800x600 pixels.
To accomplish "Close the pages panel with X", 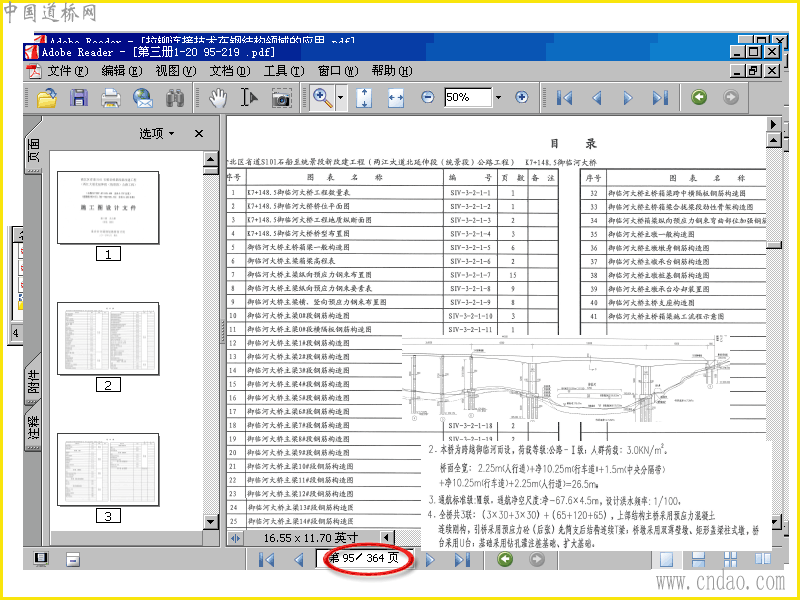I will pyautogui.click(x=199, y=133).
